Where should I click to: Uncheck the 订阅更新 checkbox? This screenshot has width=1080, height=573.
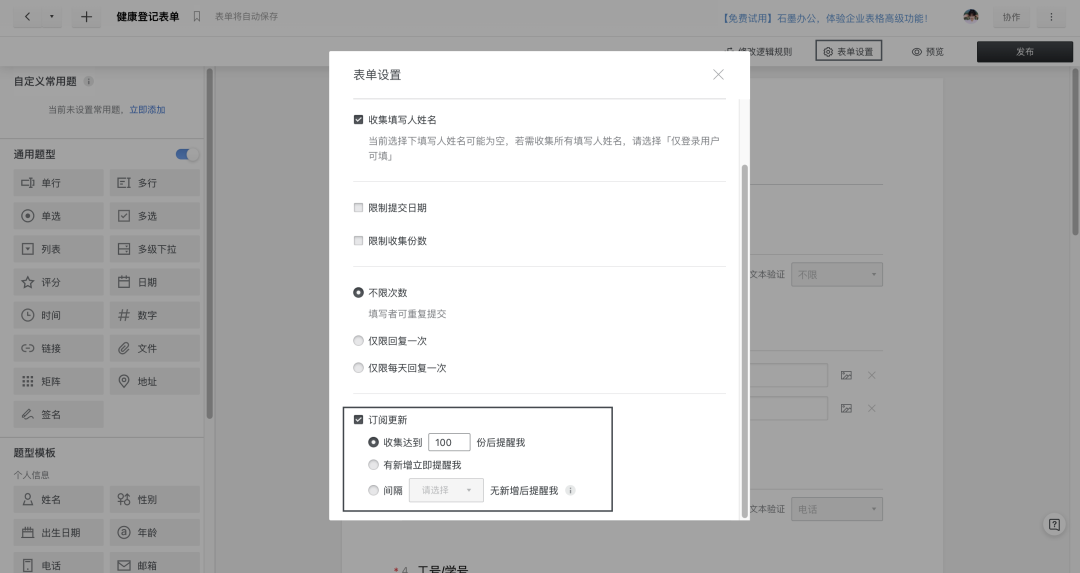pyautogui.click(x=358, y=419)
